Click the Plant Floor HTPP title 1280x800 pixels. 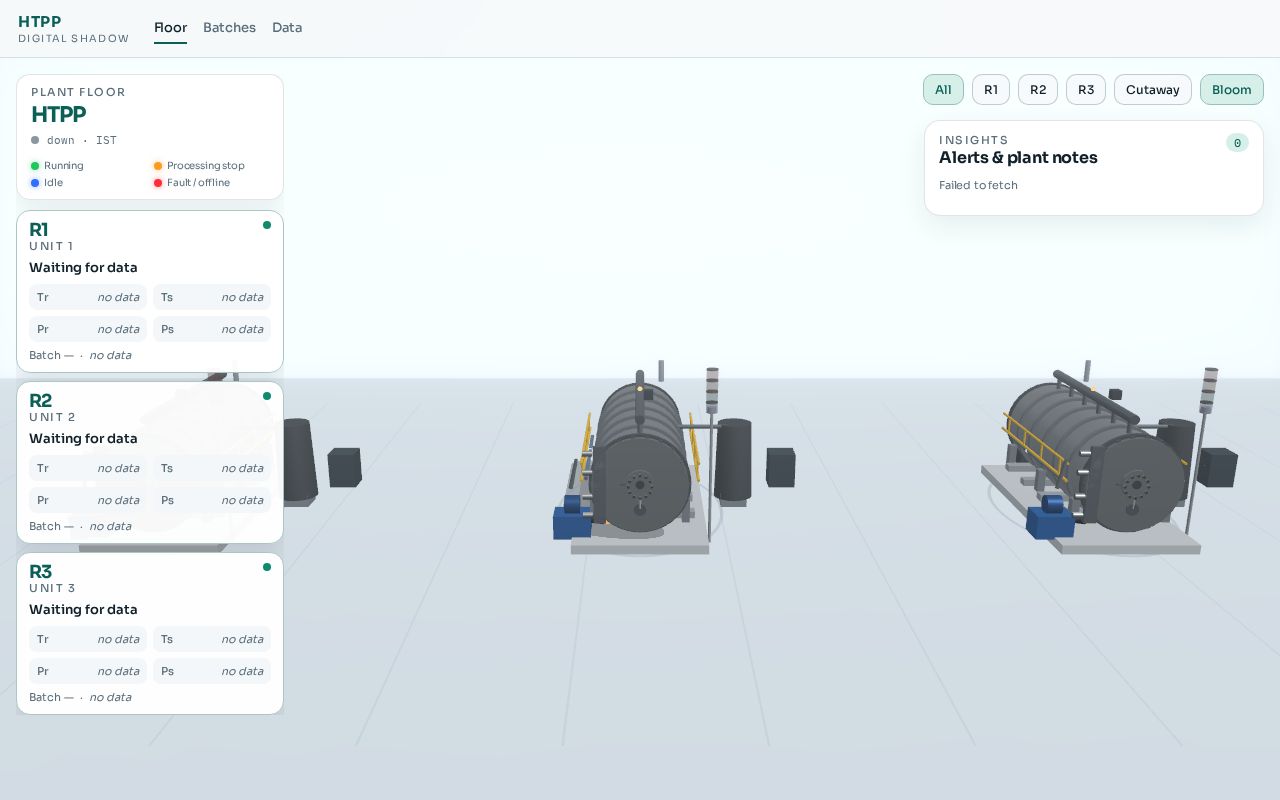pyautogui.click(x=59, y=114)
